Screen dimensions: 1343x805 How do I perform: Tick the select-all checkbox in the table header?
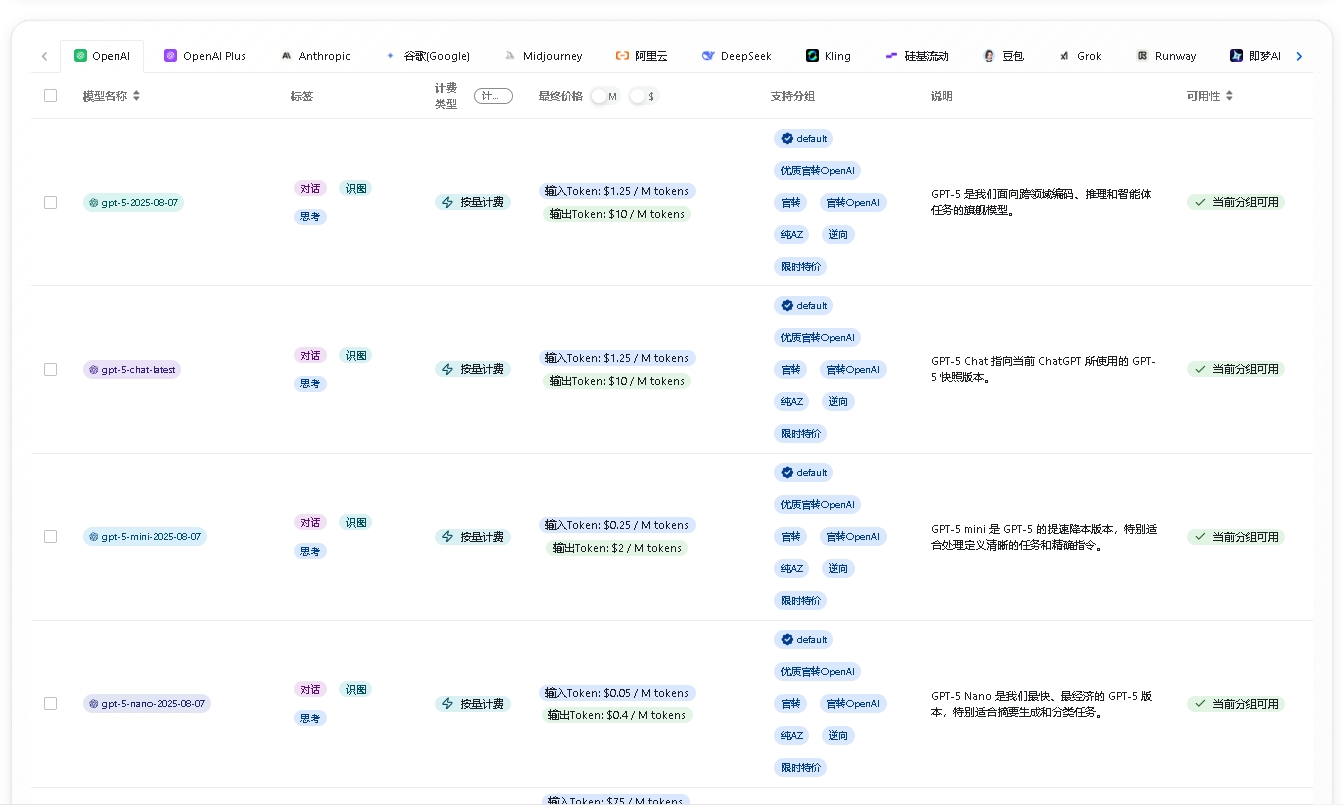click(x=51, y=96)
